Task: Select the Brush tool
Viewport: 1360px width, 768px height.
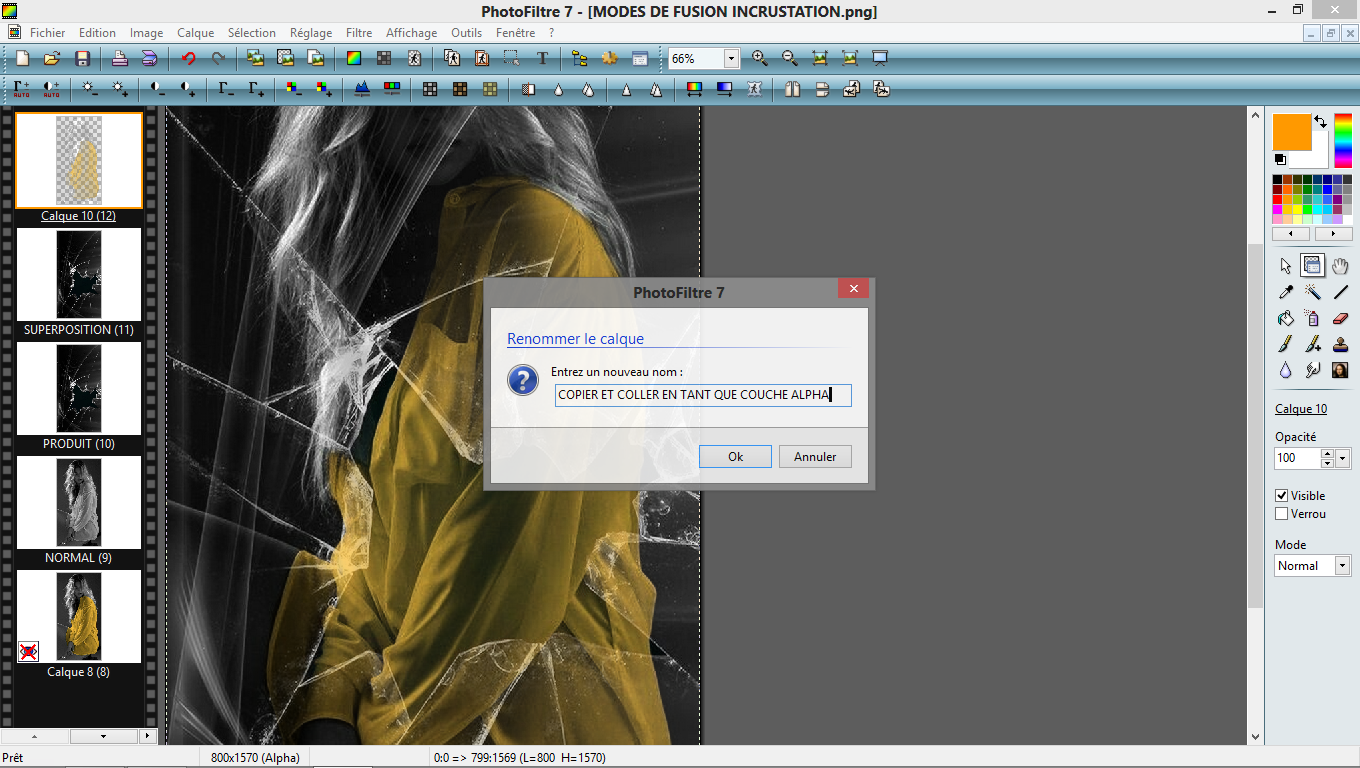Action: (1286, 344)
